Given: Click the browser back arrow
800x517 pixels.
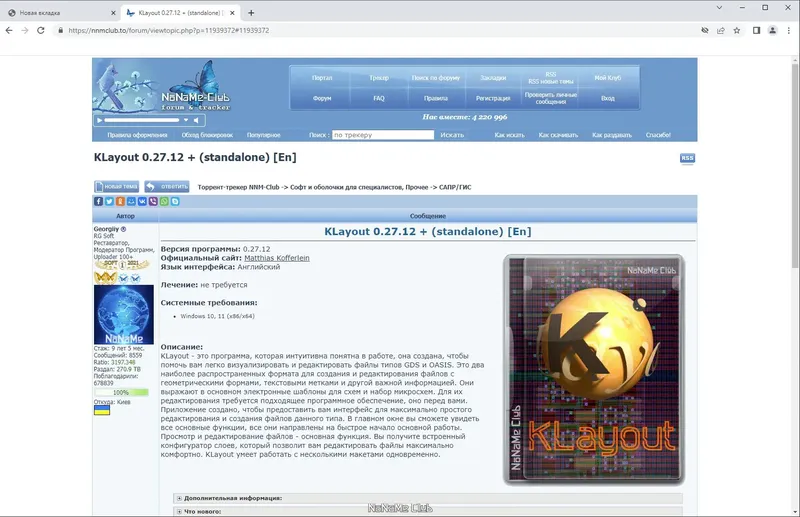Looking at the screenshot, I should pyautogui.click(x=9, y=31).
